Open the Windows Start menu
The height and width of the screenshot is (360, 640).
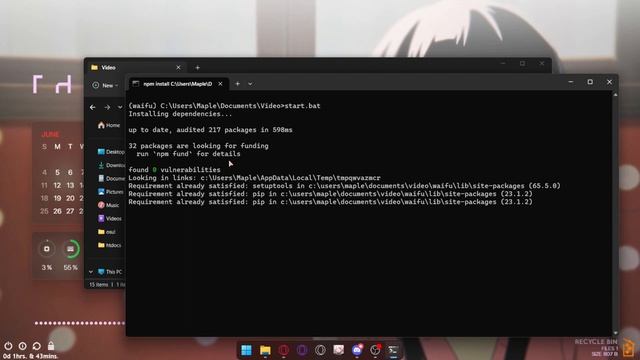tap(247, 350)
